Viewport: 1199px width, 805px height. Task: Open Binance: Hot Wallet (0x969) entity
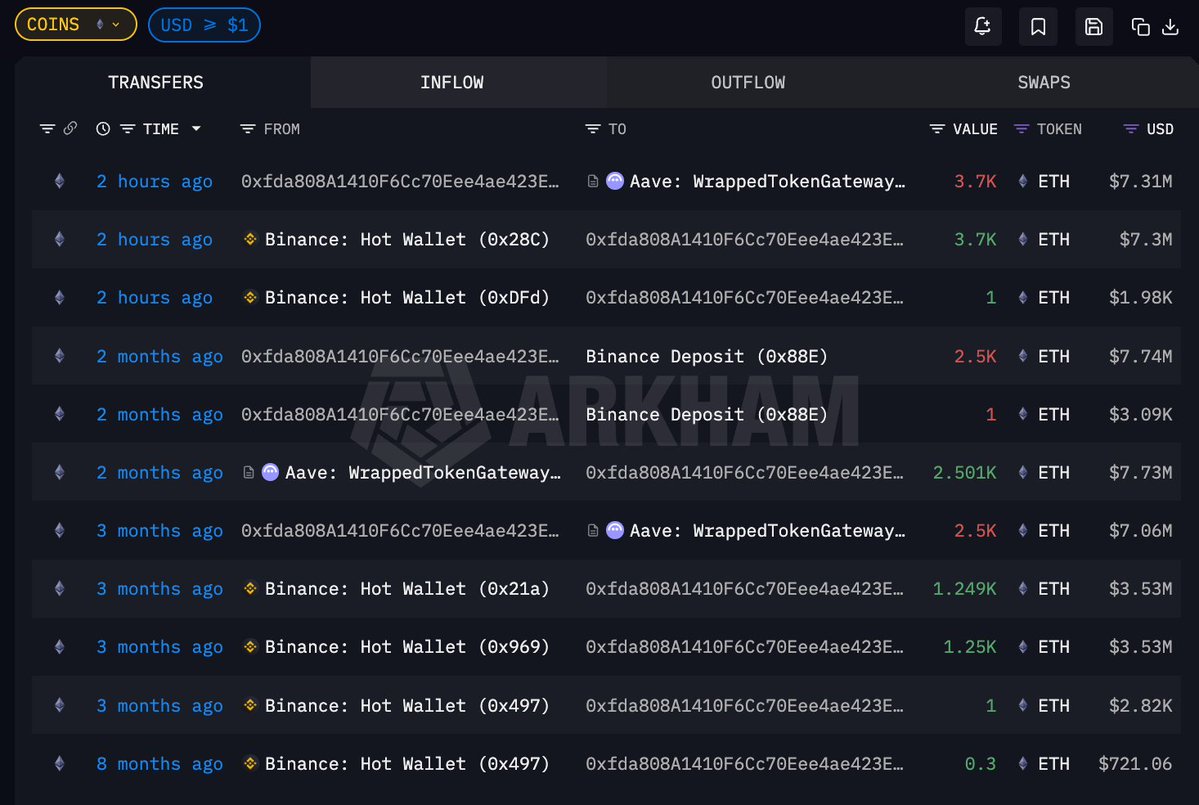point(407,647)
